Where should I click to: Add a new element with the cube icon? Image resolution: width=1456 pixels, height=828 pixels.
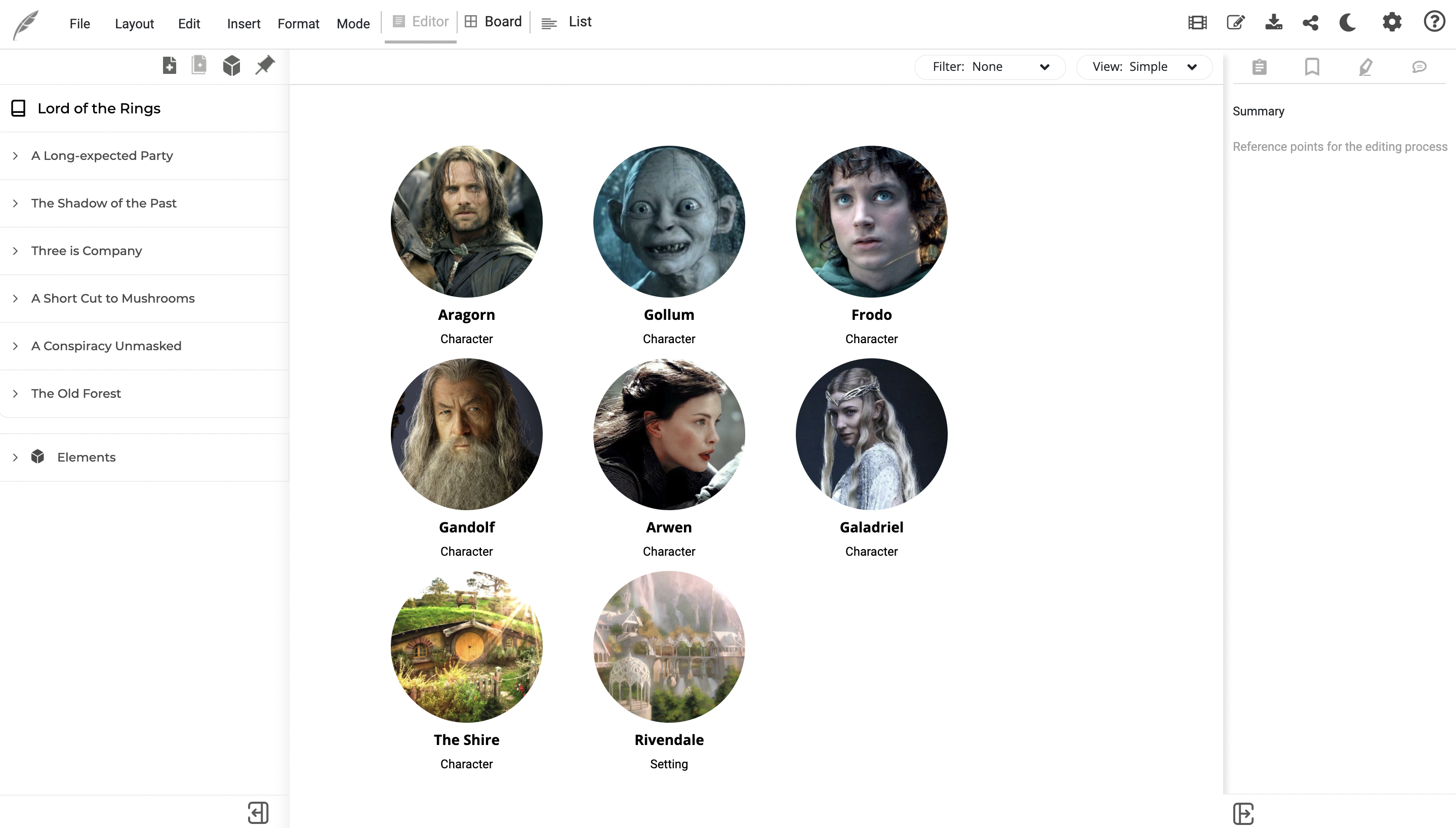click(x=231, y=66)
